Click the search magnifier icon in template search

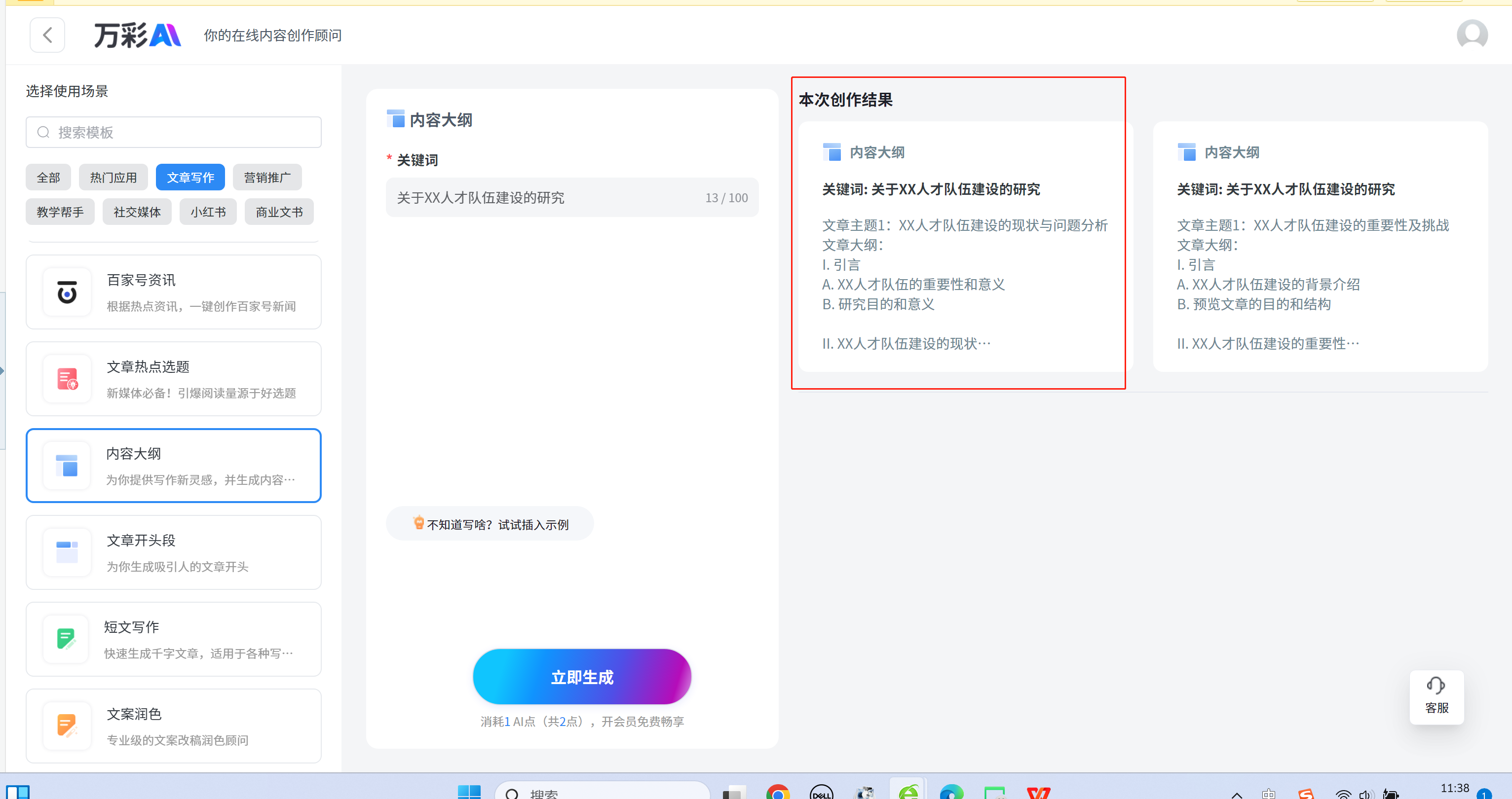point(43,132)
